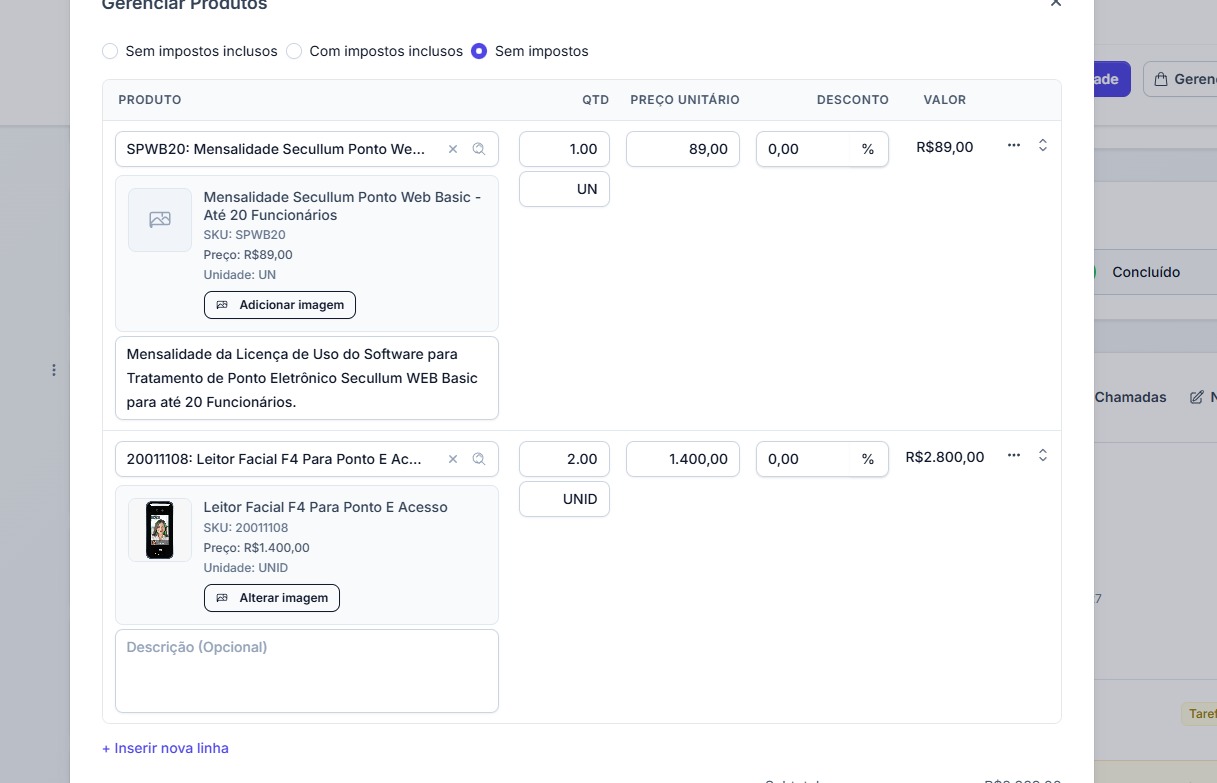
Task: Select the 'Sem impostos' radio option
Action: tap(479, 51)
